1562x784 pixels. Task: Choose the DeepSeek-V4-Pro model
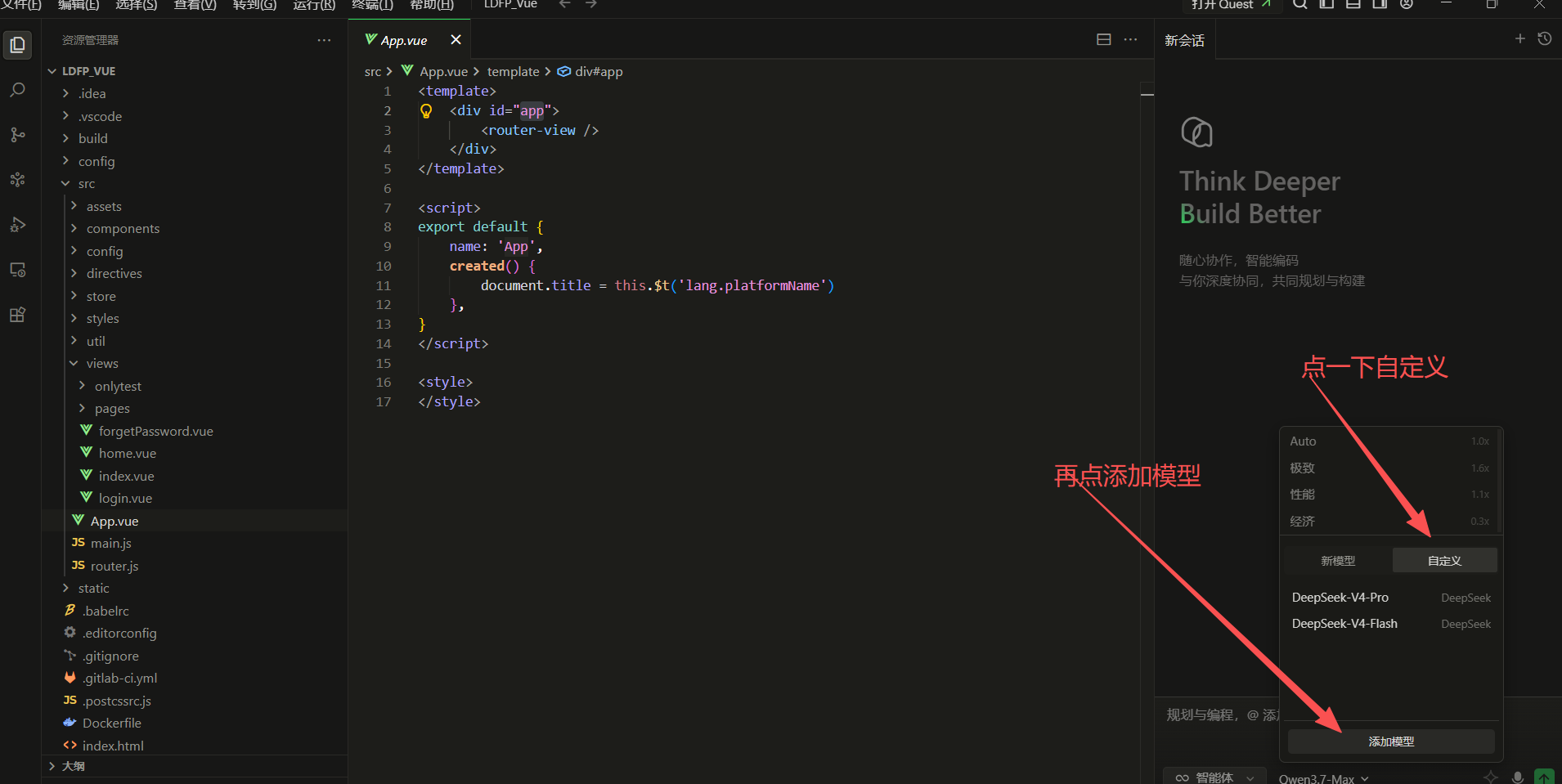click(x=1390, y=598)
